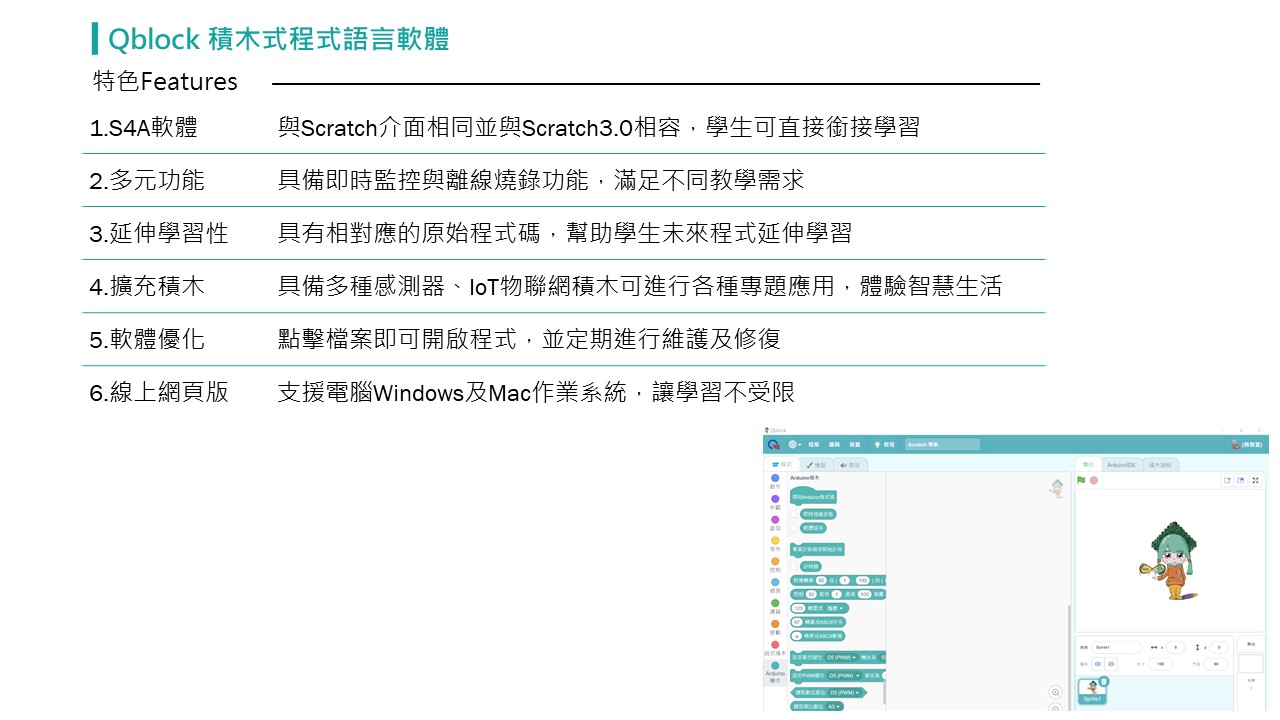Open the globe language menu
The width and height of the screenshot is (1280, 720).
coord(794,444)
